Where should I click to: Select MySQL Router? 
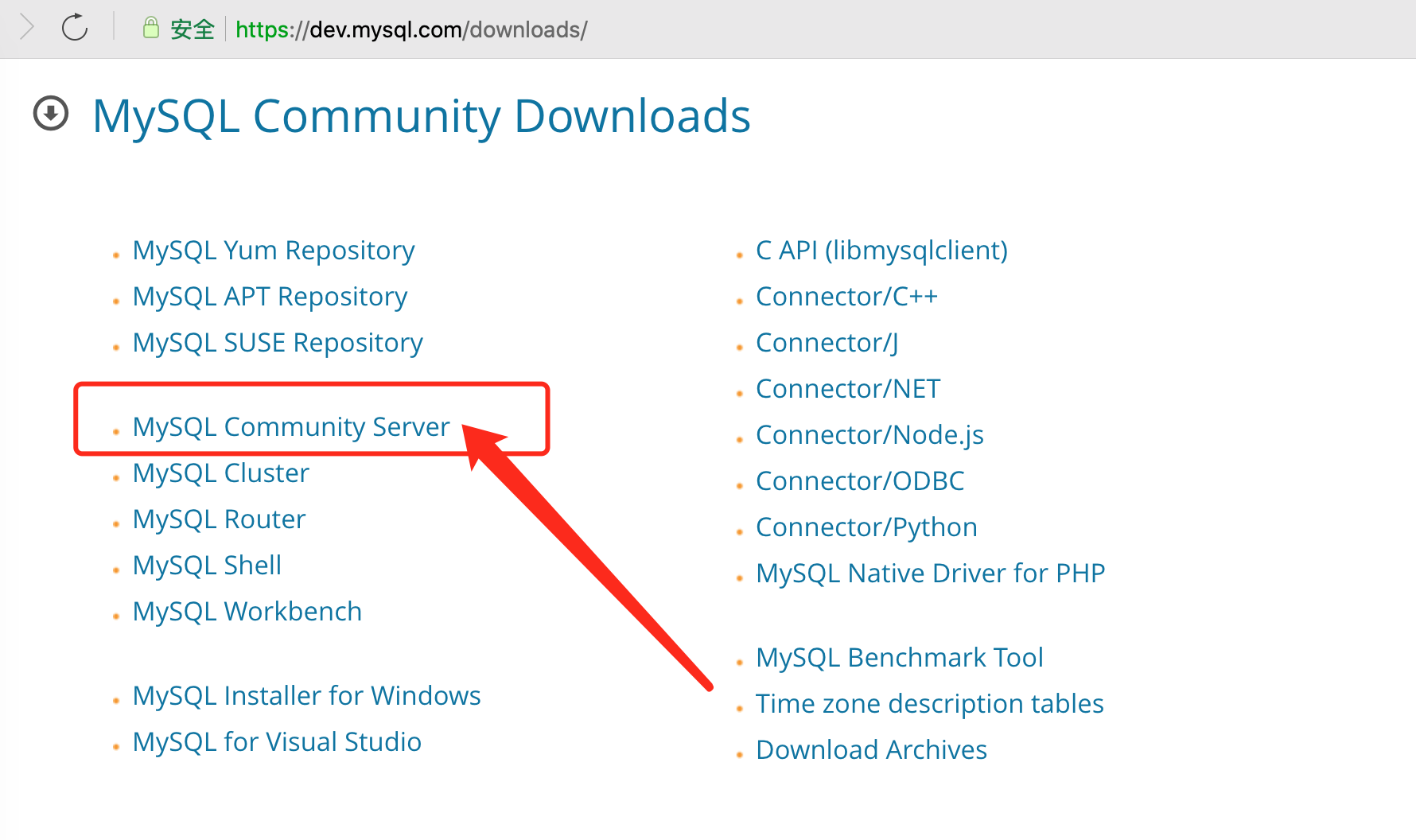(x=219, y=518)
